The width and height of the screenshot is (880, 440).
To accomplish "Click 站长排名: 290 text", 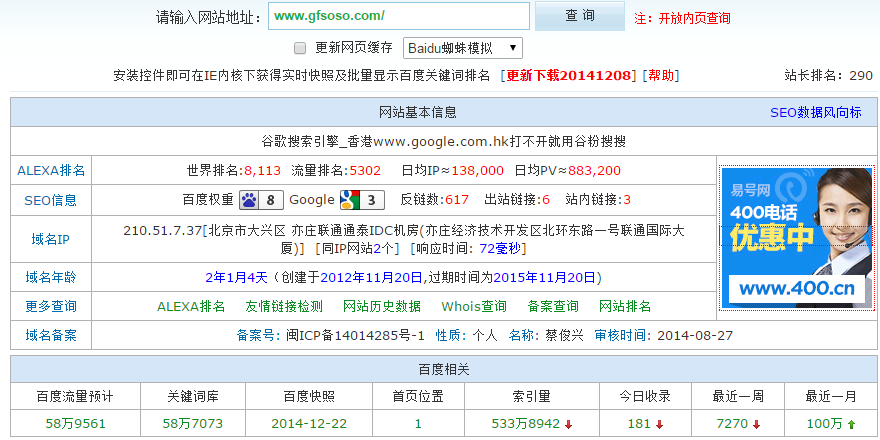I will click(x=828, y=75).
